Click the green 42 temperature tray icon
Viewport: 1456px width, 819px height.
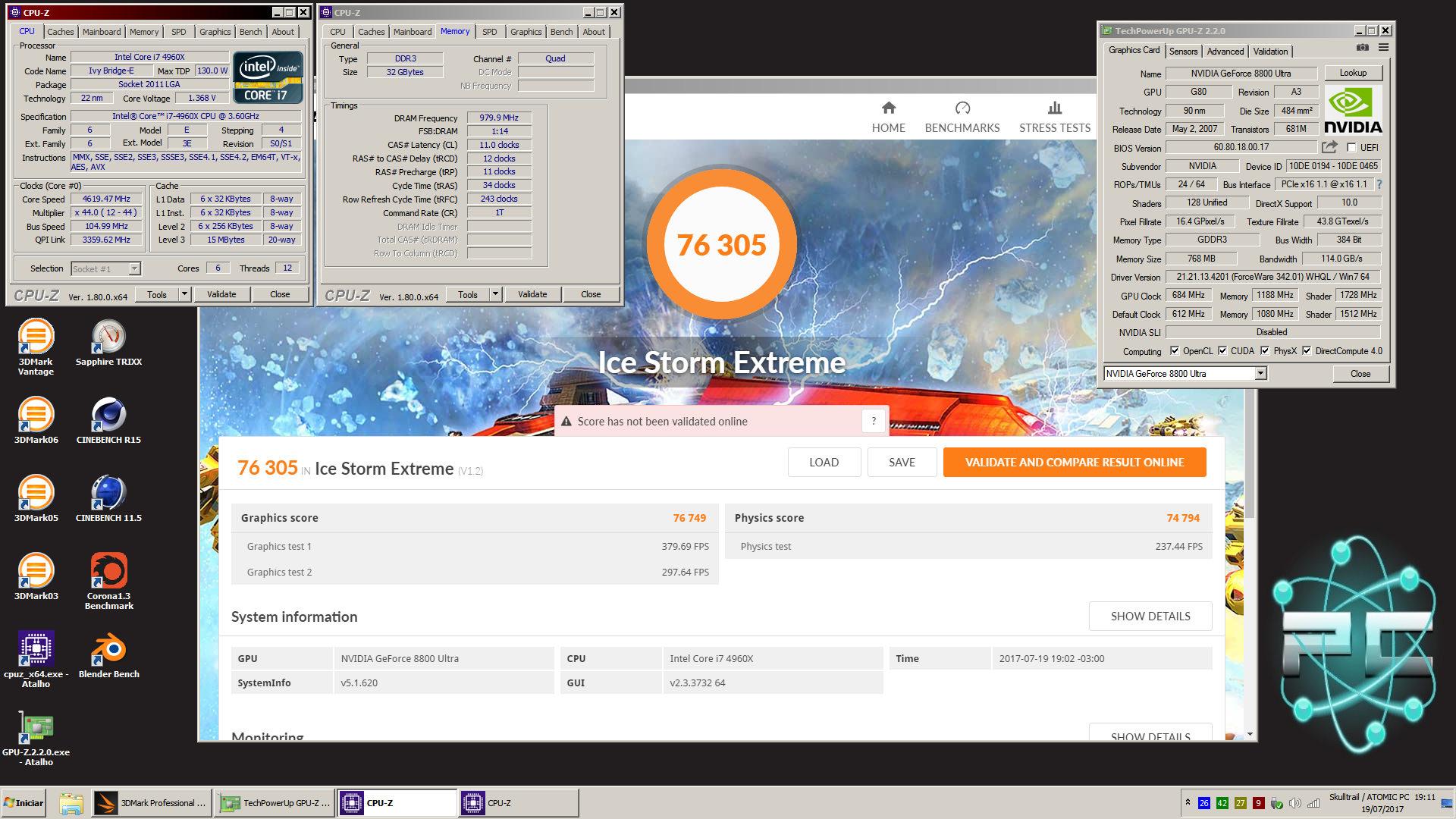click(1222, 803)
